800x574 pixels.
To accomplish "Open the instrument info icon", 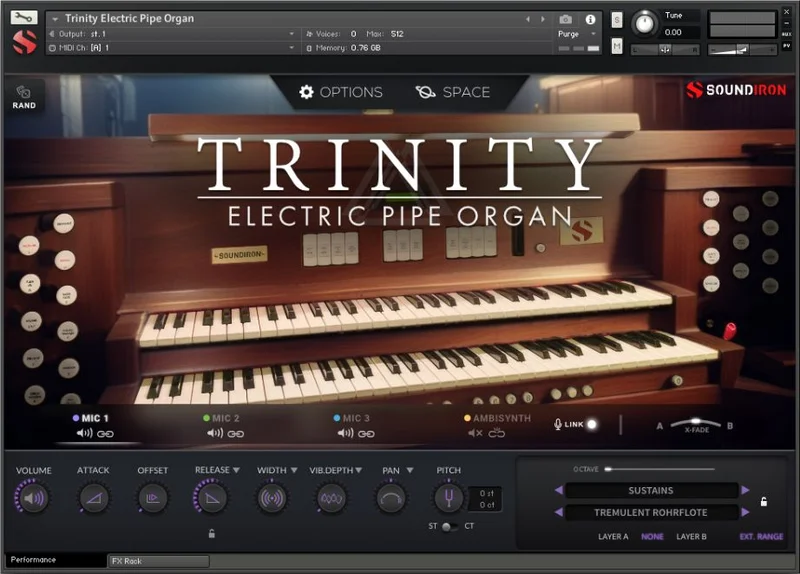I will (590, 19).
